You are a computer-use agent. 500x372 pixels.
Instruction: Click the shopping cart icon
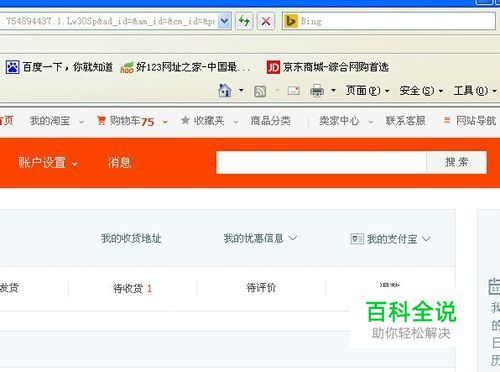[101, 120]
